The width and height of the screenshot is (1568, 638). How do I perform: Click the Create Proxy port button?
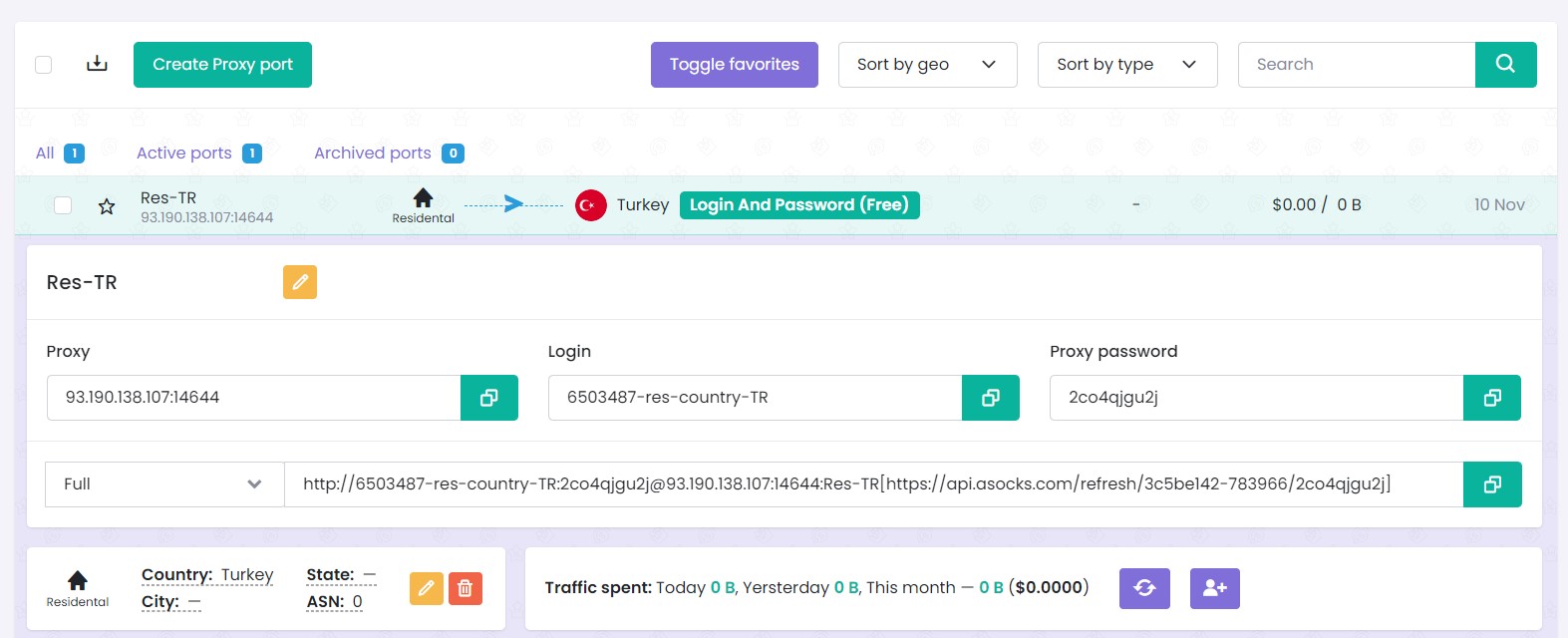[x=222, y=65]
